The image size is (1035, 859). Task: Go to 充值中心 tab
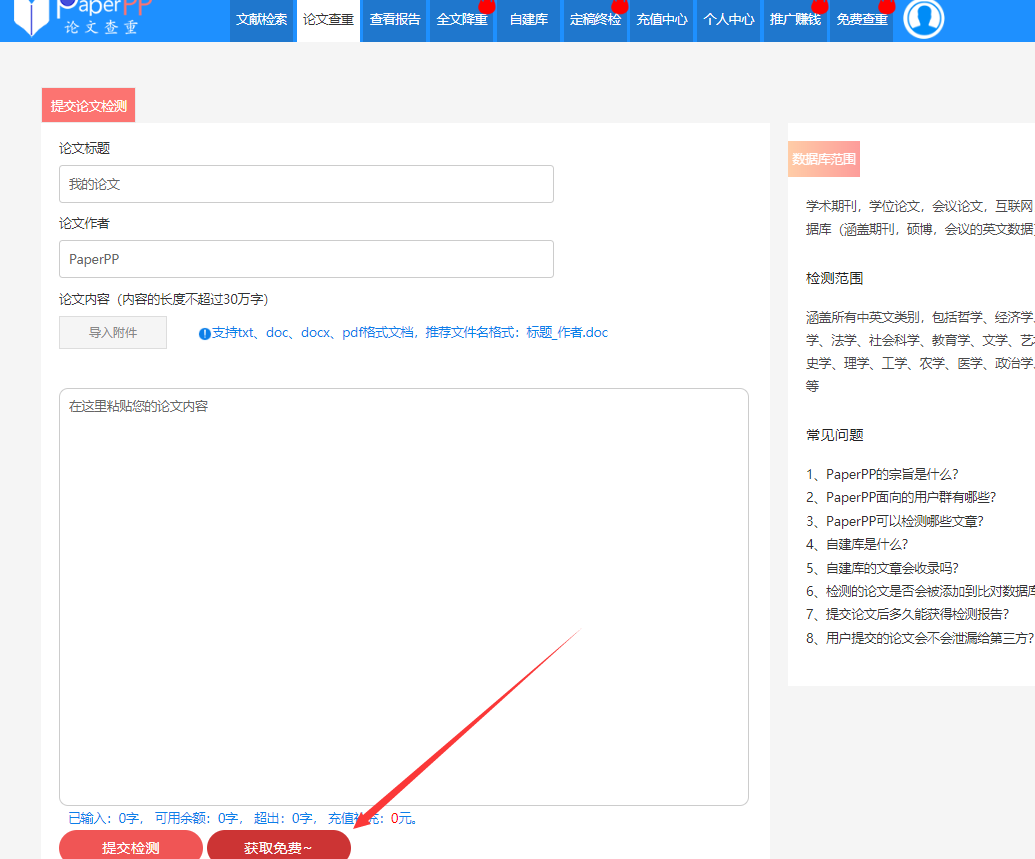point(661,20)
